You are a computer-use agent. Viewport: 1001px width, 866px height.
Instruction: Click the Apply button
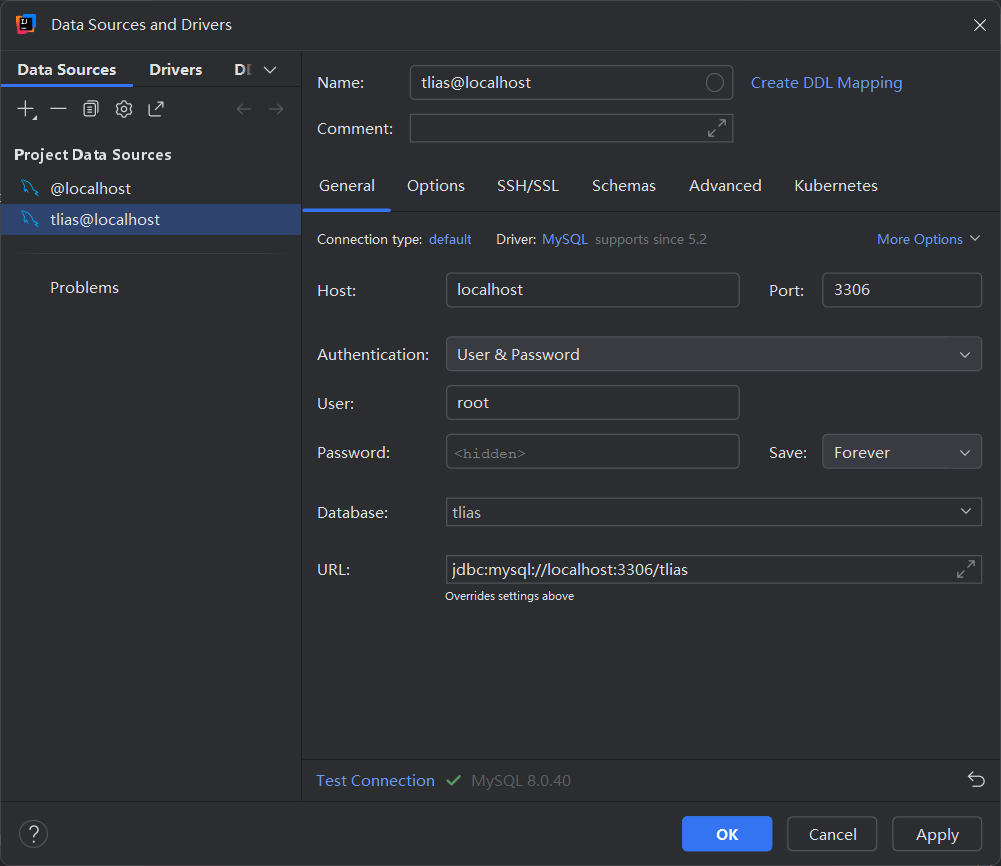tap(937, 834)
